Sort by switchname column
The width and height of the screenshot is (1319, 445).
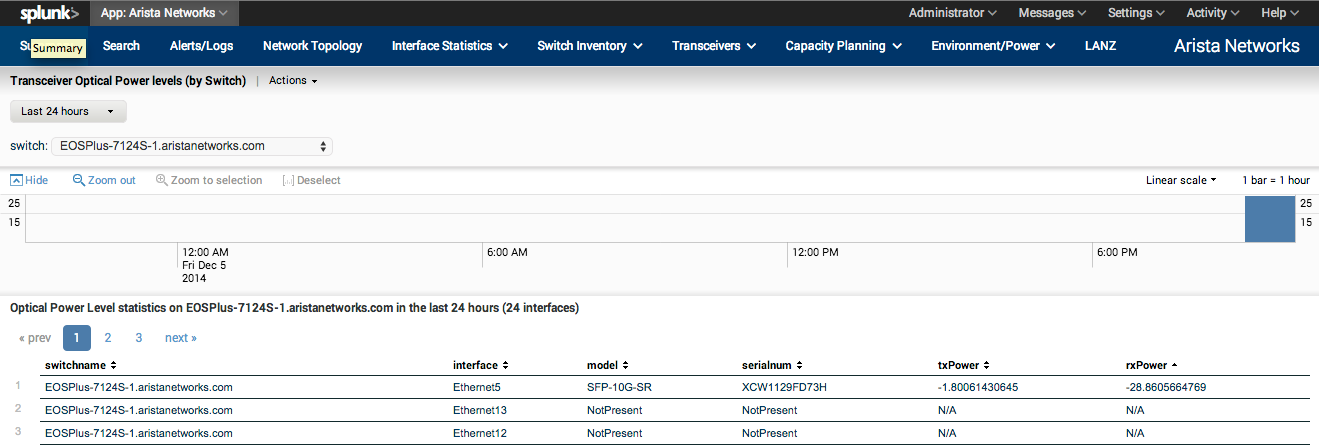click(81, 365)
